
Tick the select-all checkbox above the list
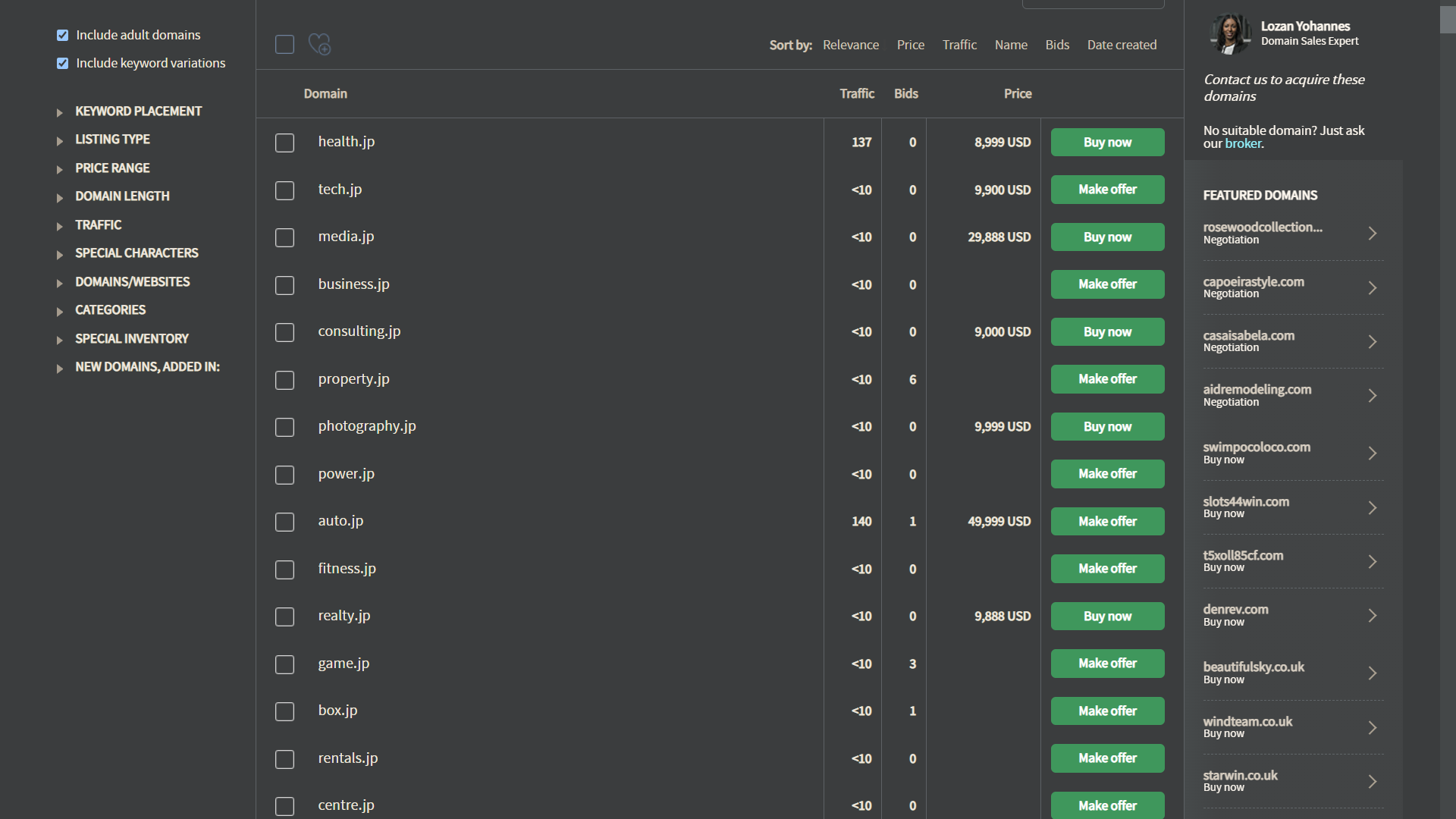click(x=284, y=45)
